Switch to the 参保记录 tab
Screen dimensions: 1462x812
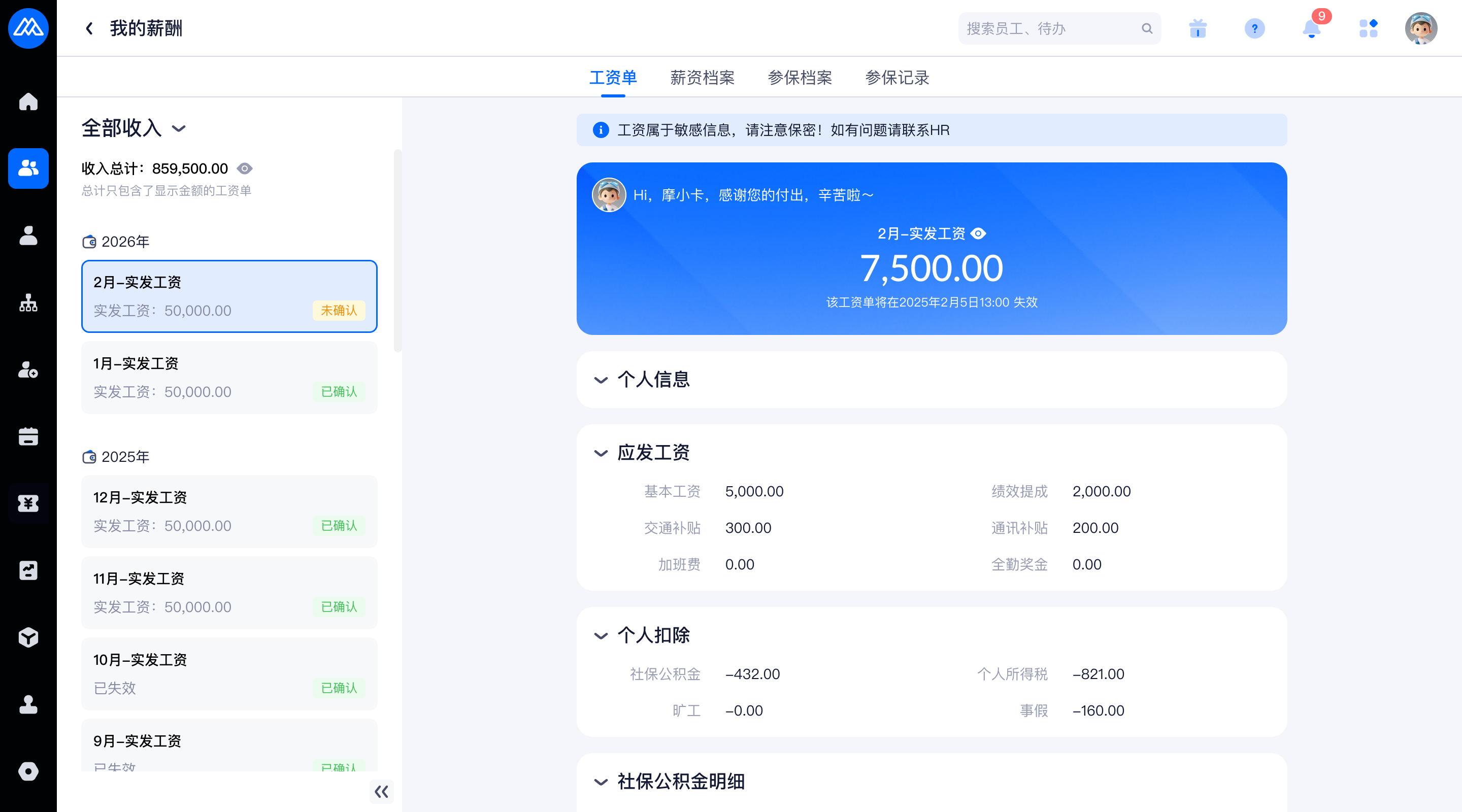(896, 78)
